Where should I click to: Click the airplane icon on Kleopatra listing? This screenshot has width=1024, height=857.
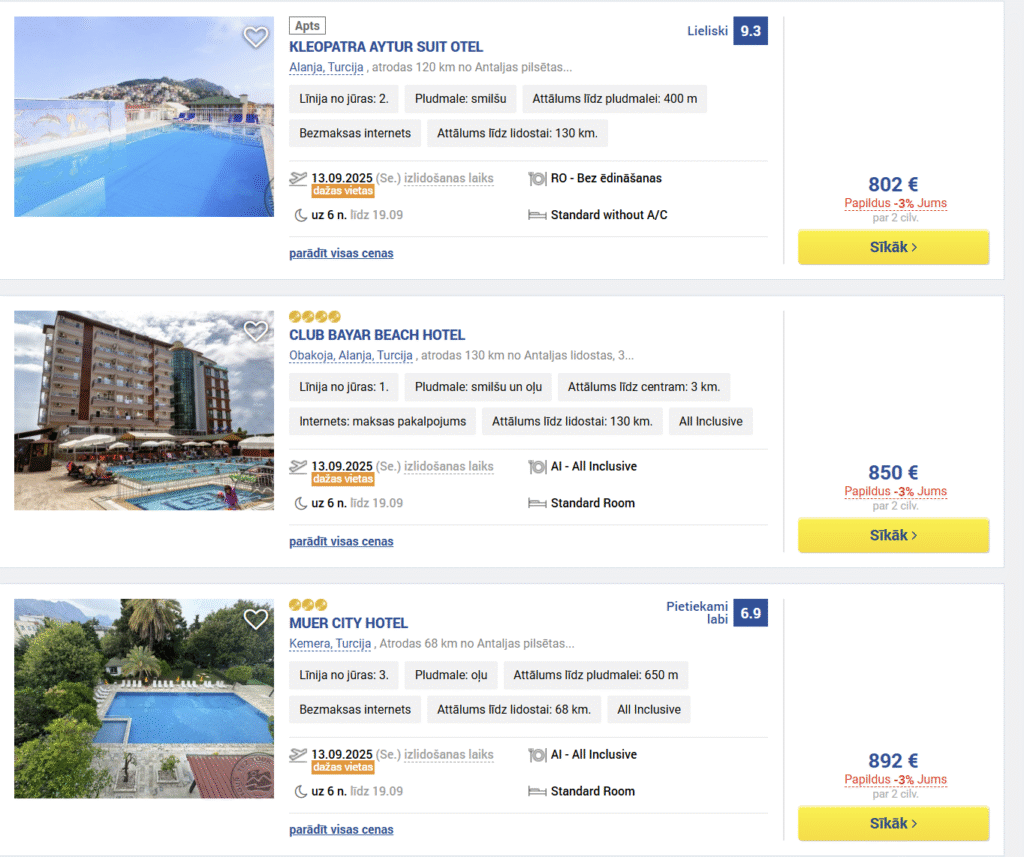298,178
